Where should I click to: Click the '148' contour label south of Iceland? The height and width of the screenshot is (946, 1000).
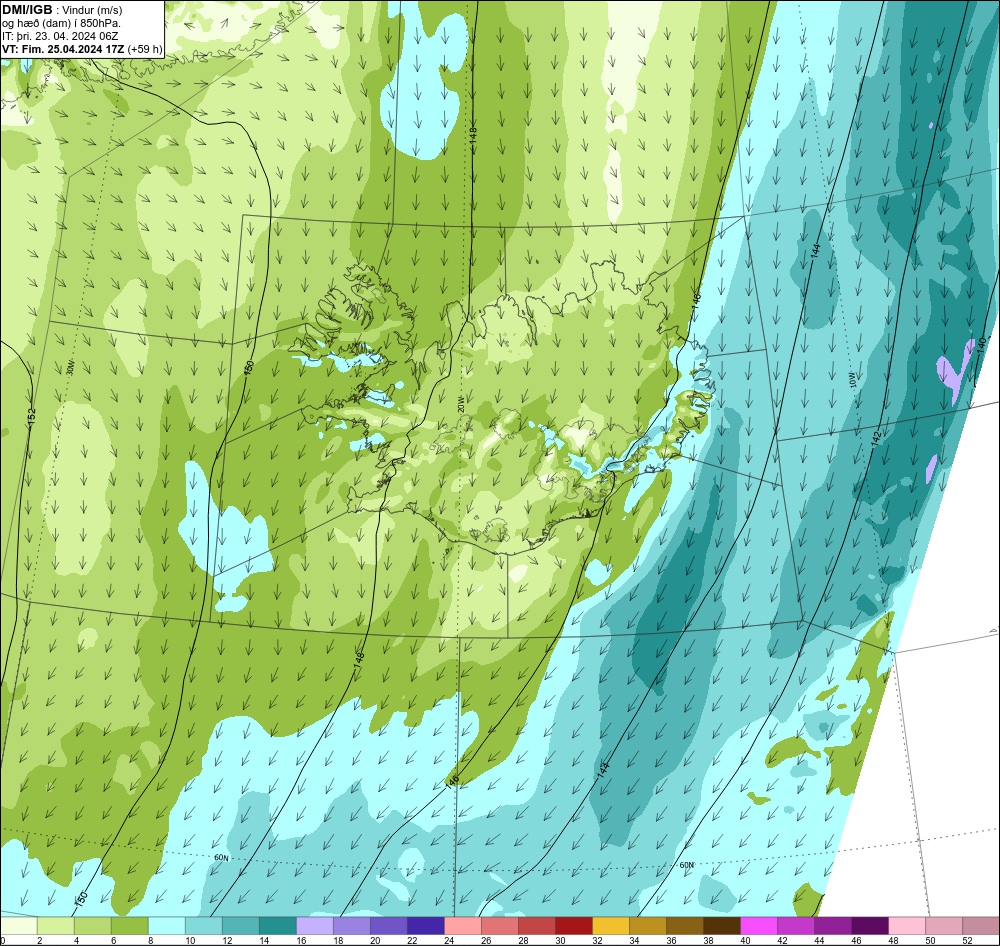pyautogui.click(x=359, y=660)
